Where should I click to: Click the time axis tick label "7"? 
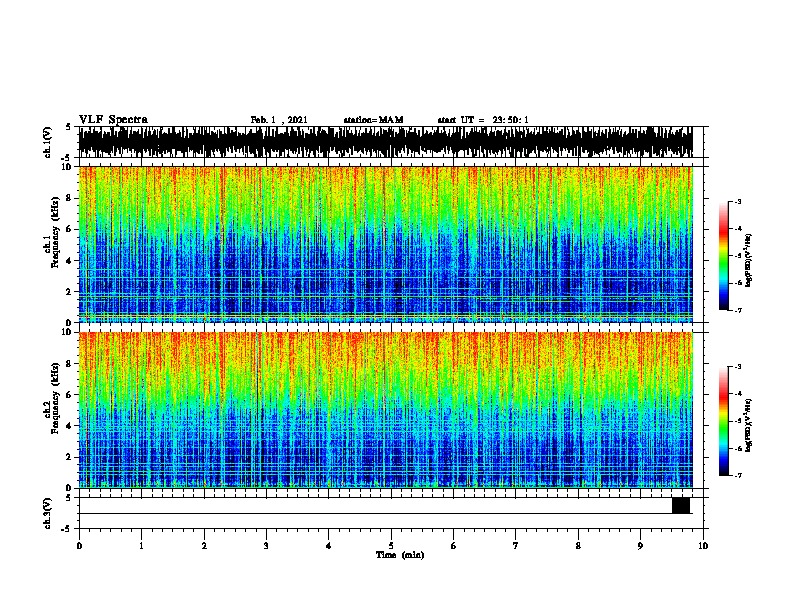tap(516, 546)
